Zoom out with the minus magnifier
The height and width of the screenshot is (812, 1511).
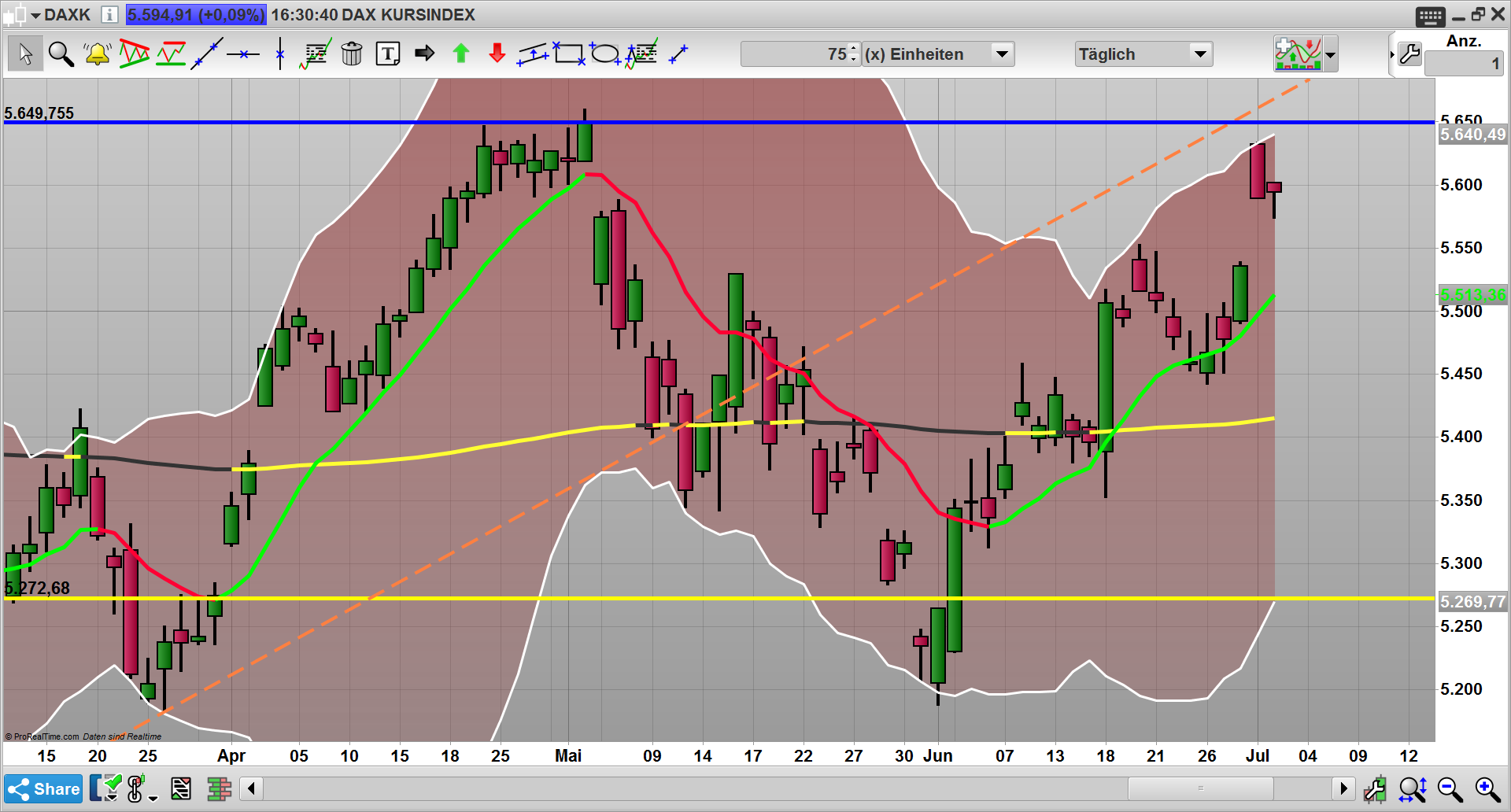[x=1450, y=788]
